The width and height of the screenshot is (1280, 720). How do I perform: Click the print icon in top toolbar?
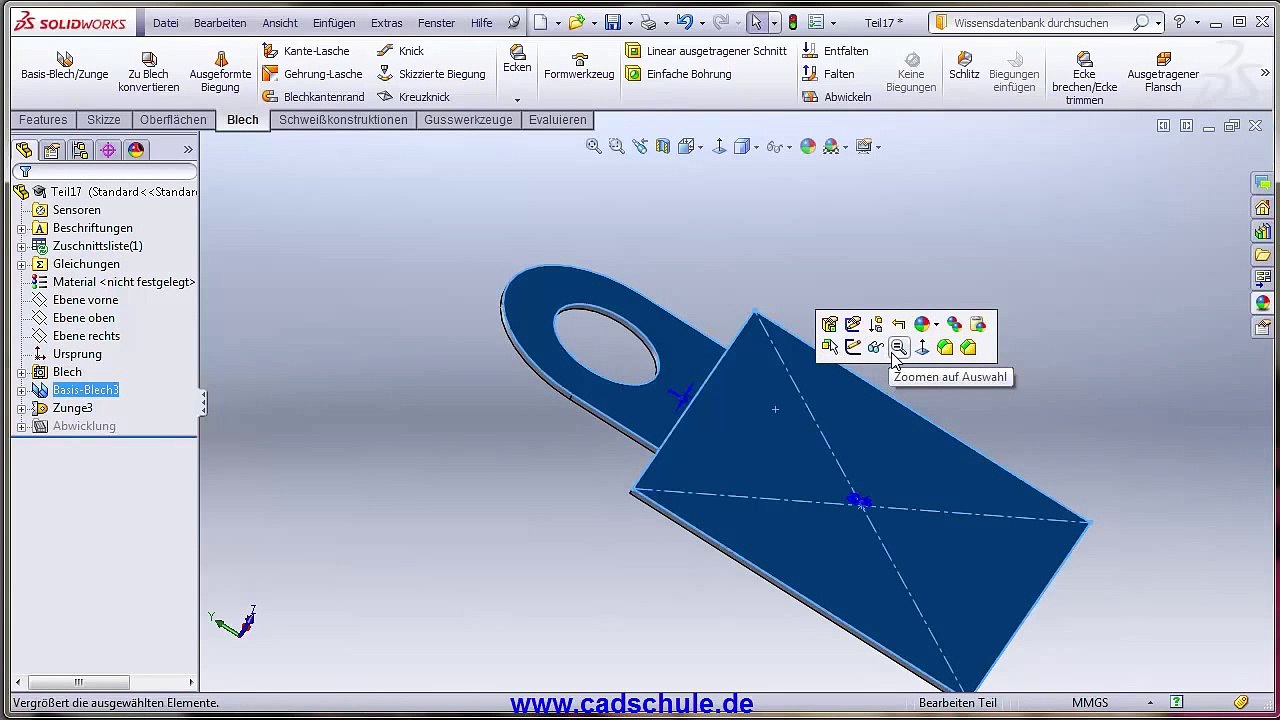tap(648, 22)
